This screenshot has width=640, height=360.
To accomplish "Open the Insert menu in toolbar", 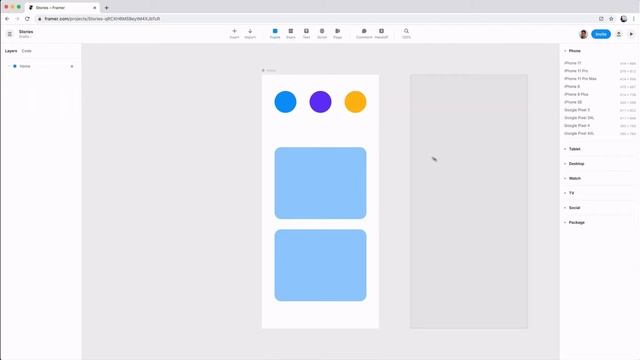I will click(234, 33).
